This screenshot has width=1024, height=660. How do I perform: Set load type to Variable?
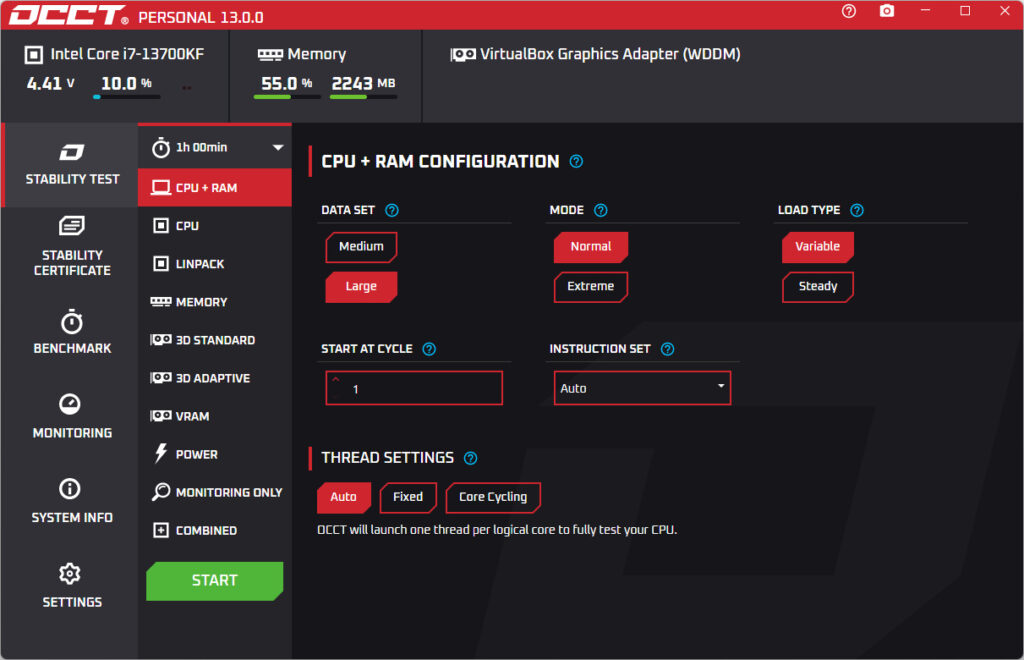818,247
